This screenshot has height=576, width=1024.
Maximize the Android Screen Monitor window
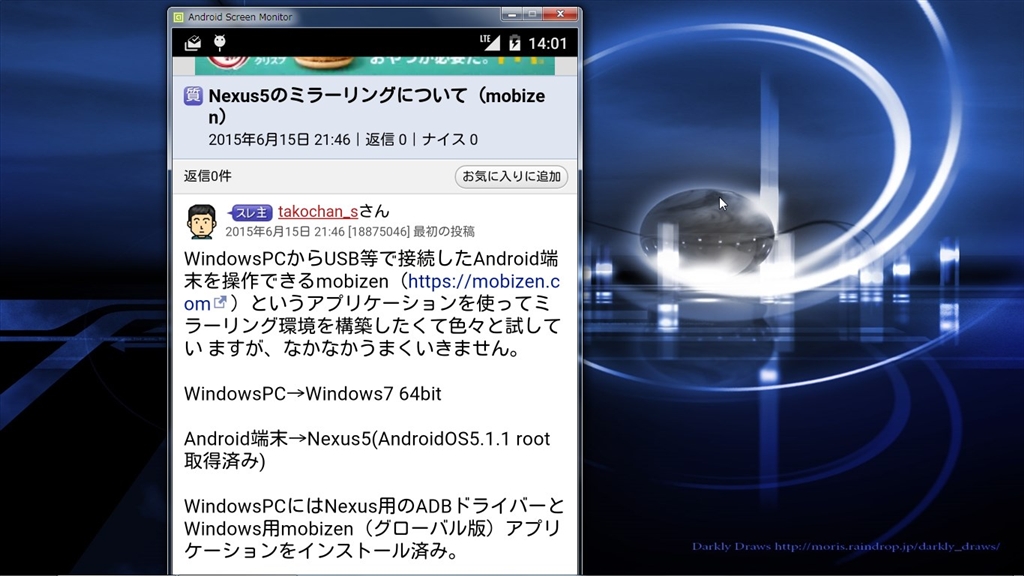point(532,14)
